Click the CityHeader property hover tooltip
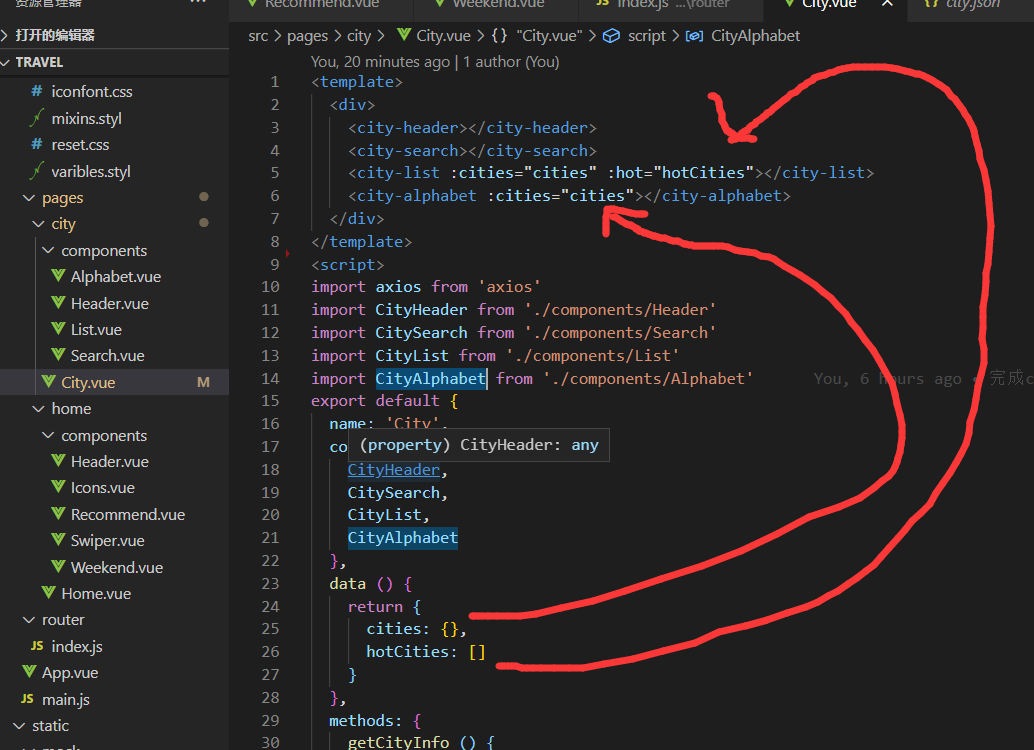 [x=479, y=445]
